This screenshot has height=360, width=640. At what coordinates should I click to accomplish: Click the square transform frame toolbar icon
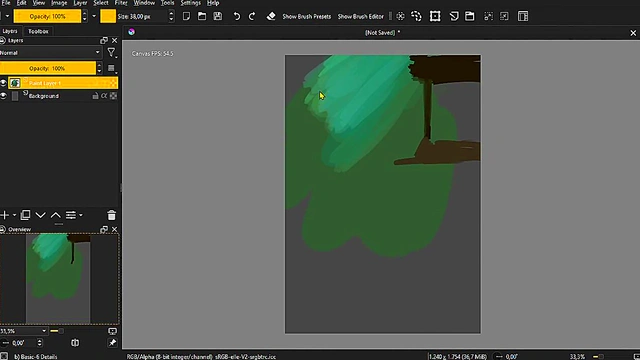(435, 16)
